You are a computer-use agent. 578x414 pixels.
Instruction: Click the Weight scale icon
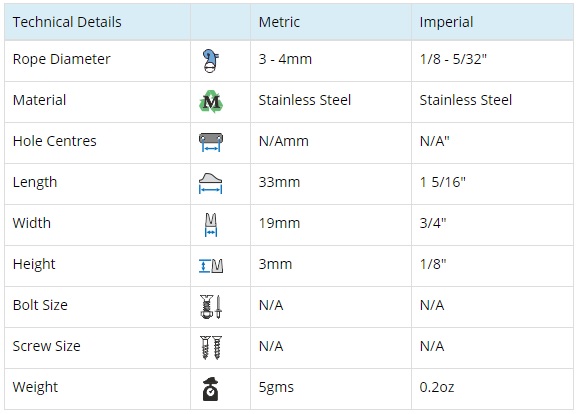tap(211, 389)
